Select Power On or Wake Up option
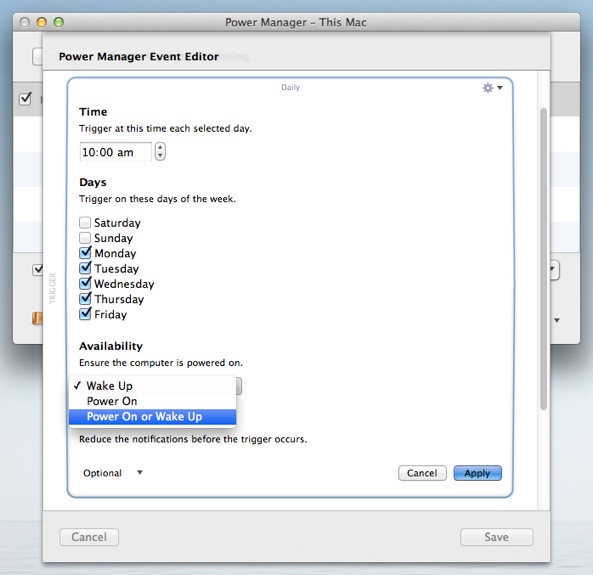 [x=152, y=416]
